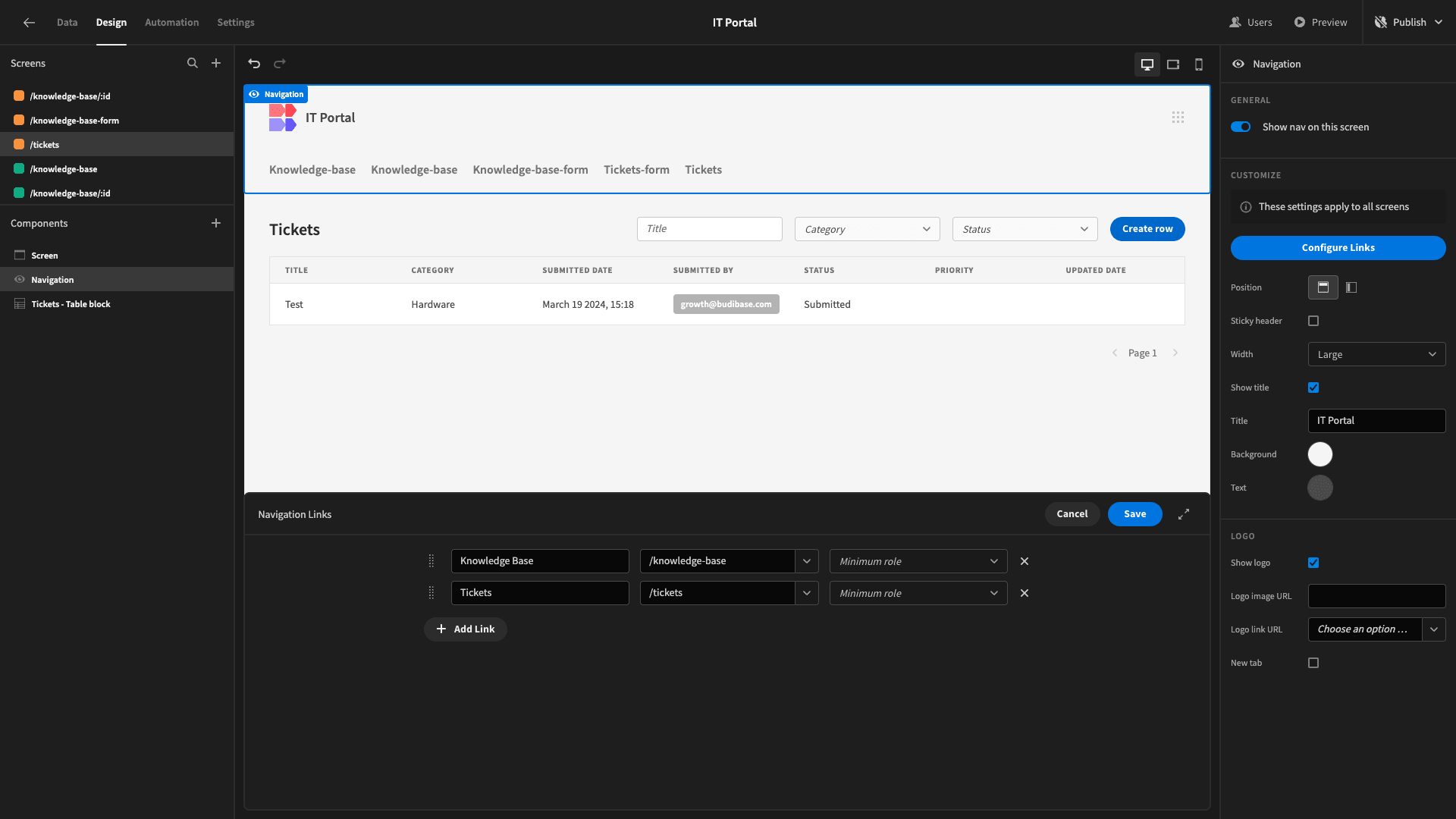Click the back arrow icon
Viewport: 1456px width, 819px height.
click(x=29, y=23)
